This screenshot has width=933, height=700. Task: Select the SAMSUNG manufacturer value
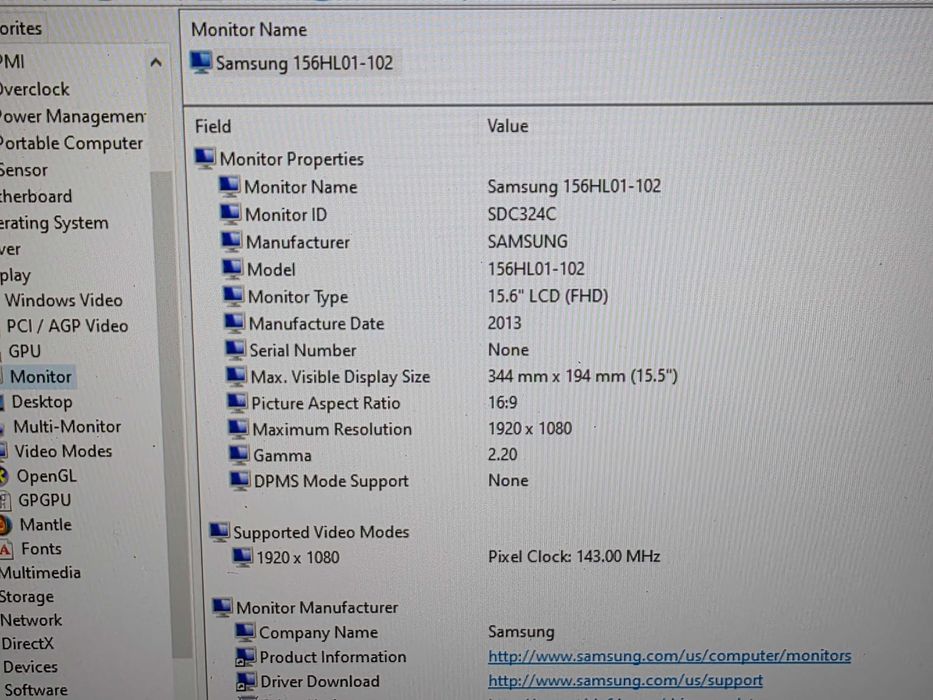(527, 241)
